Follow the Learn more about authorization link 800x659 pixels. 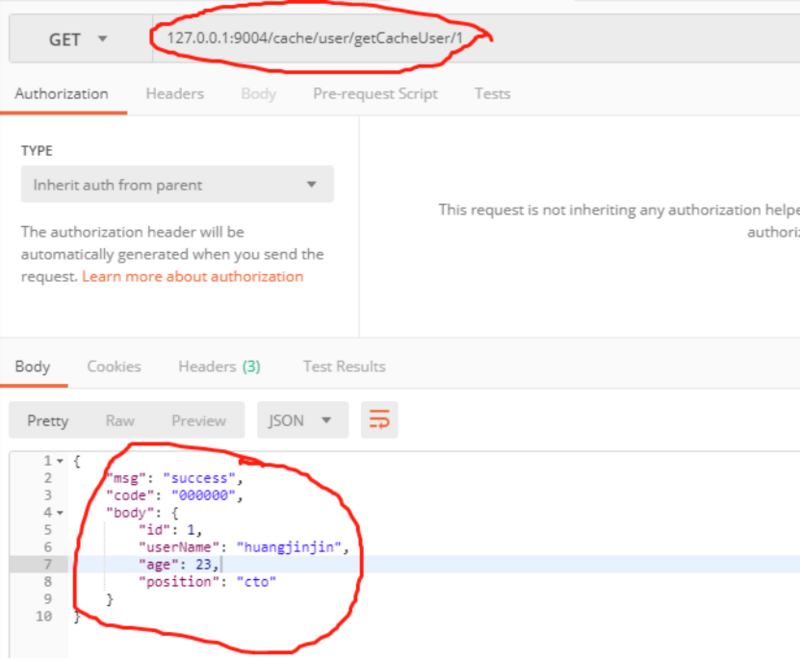click(193, 276)
